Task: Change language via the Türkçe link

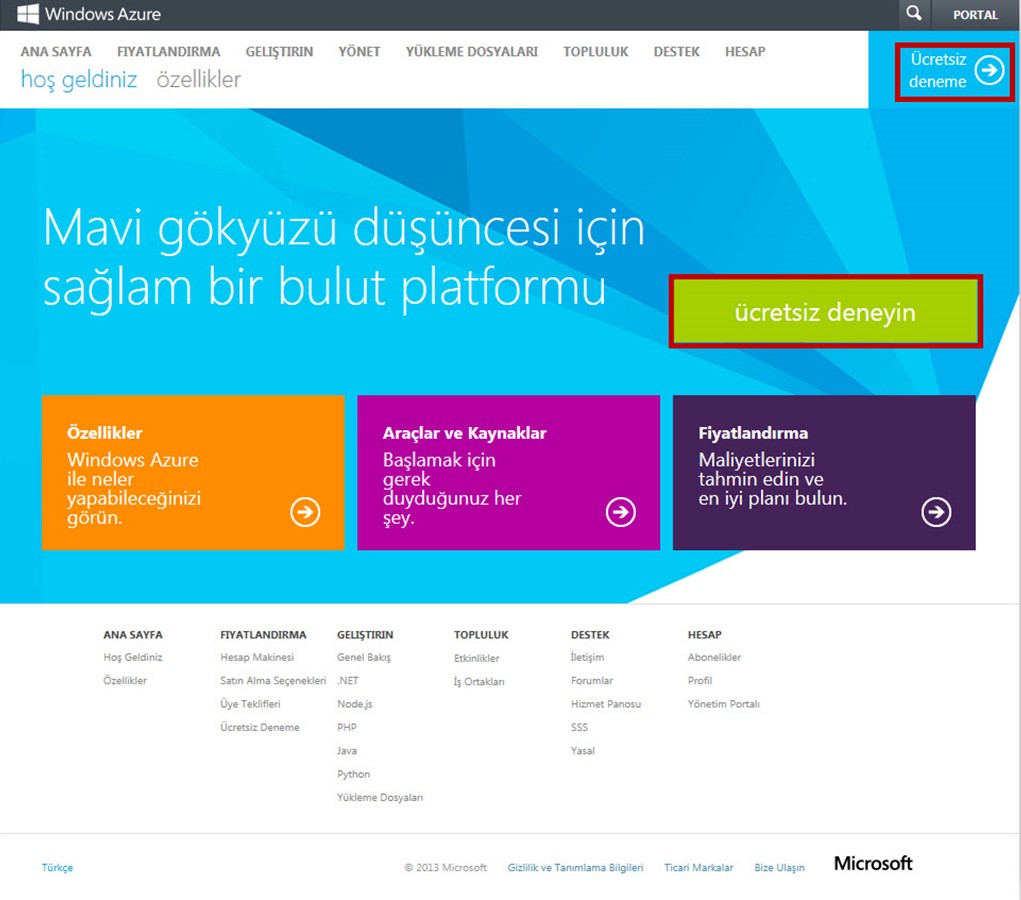Action: (x=57, y=867)
